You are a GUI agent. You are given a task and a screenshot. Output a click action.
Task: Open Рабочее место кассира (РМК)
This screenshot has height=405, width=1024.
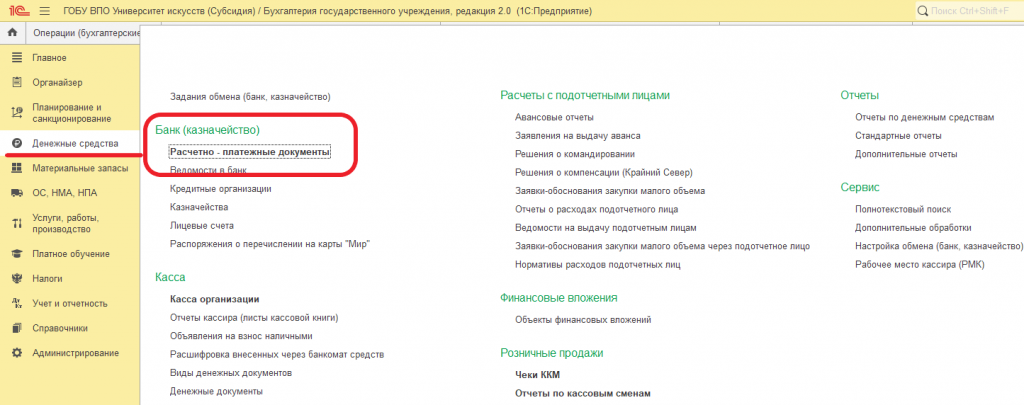920,265
